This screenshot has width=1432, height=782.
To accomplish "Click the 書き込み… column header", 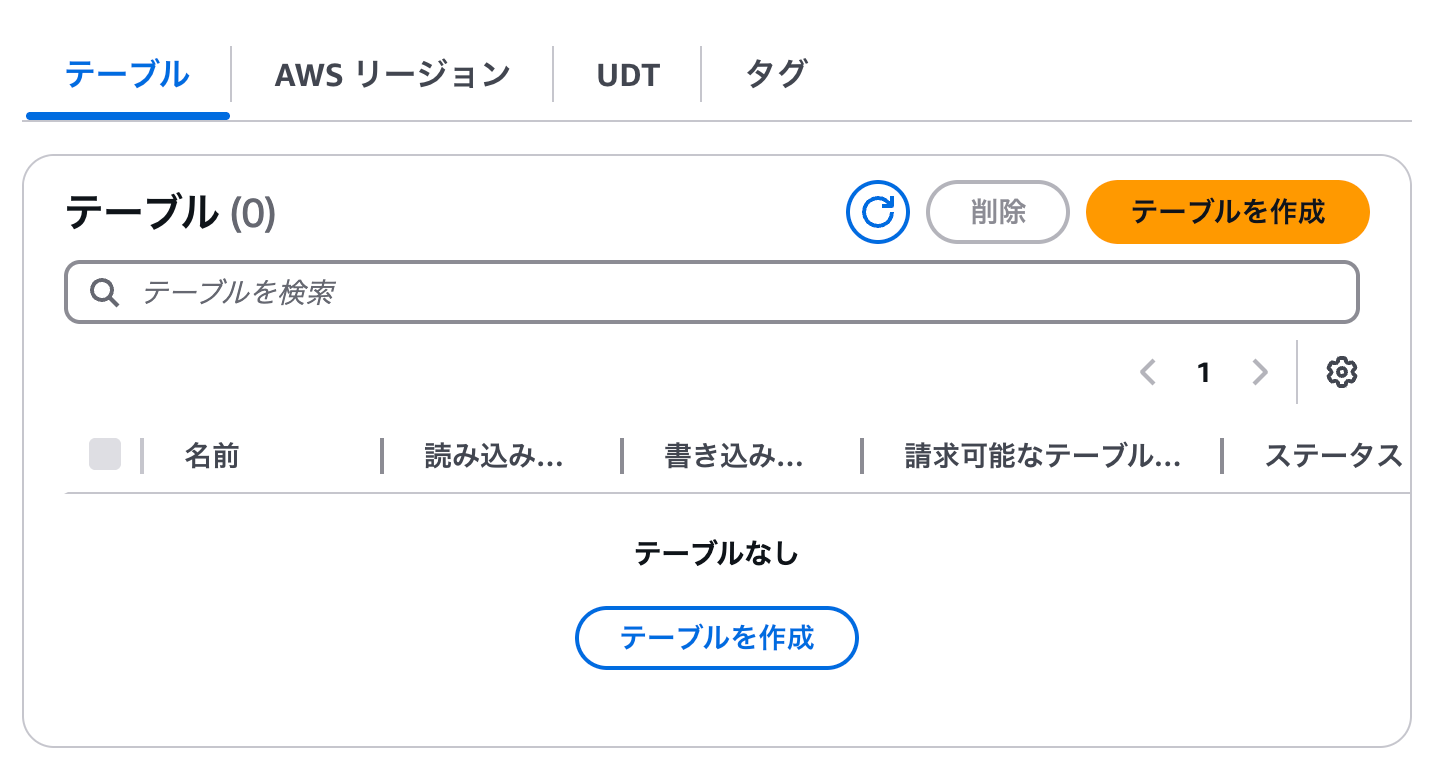I will pos(734,457).
